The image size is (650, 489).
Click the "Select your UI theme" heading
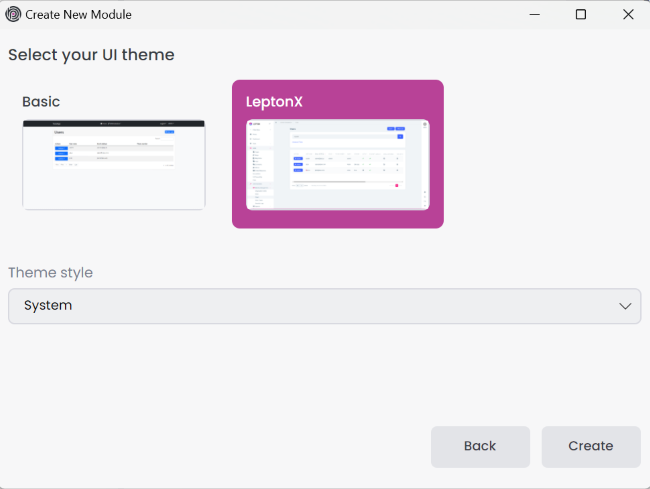coord(91,55)
